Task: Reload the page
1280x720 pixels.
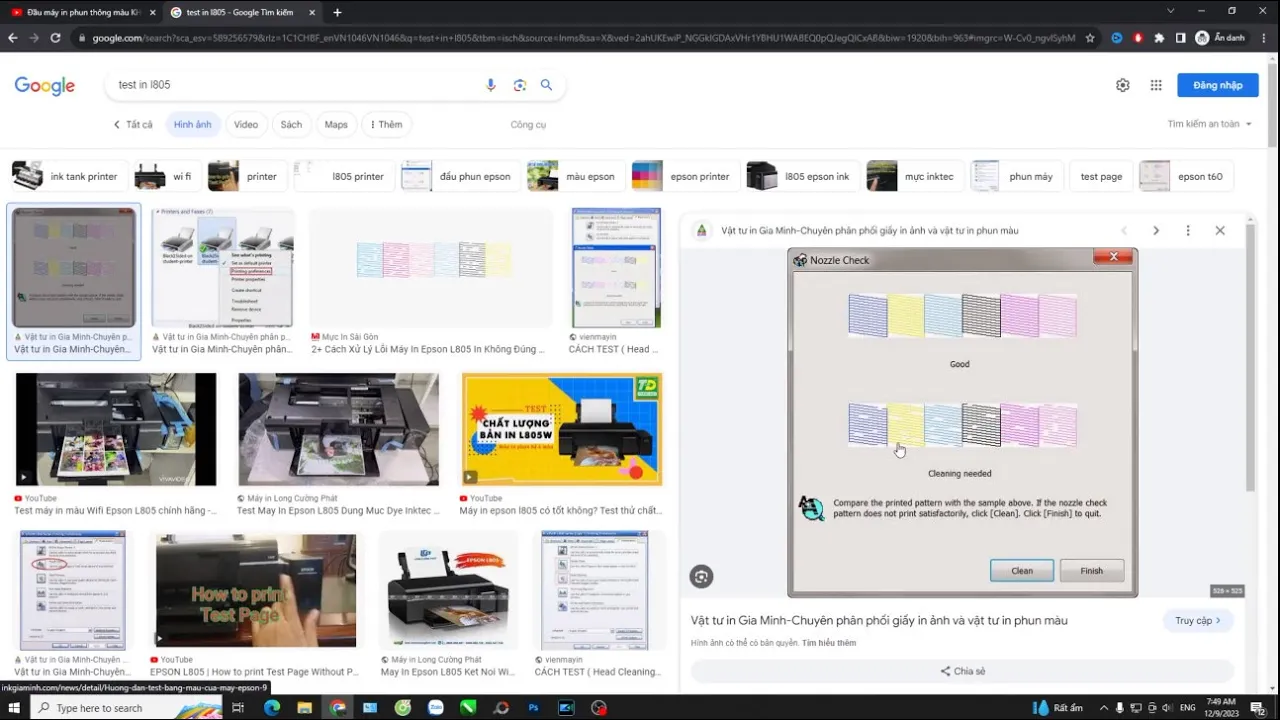Action: pos(55,38)
